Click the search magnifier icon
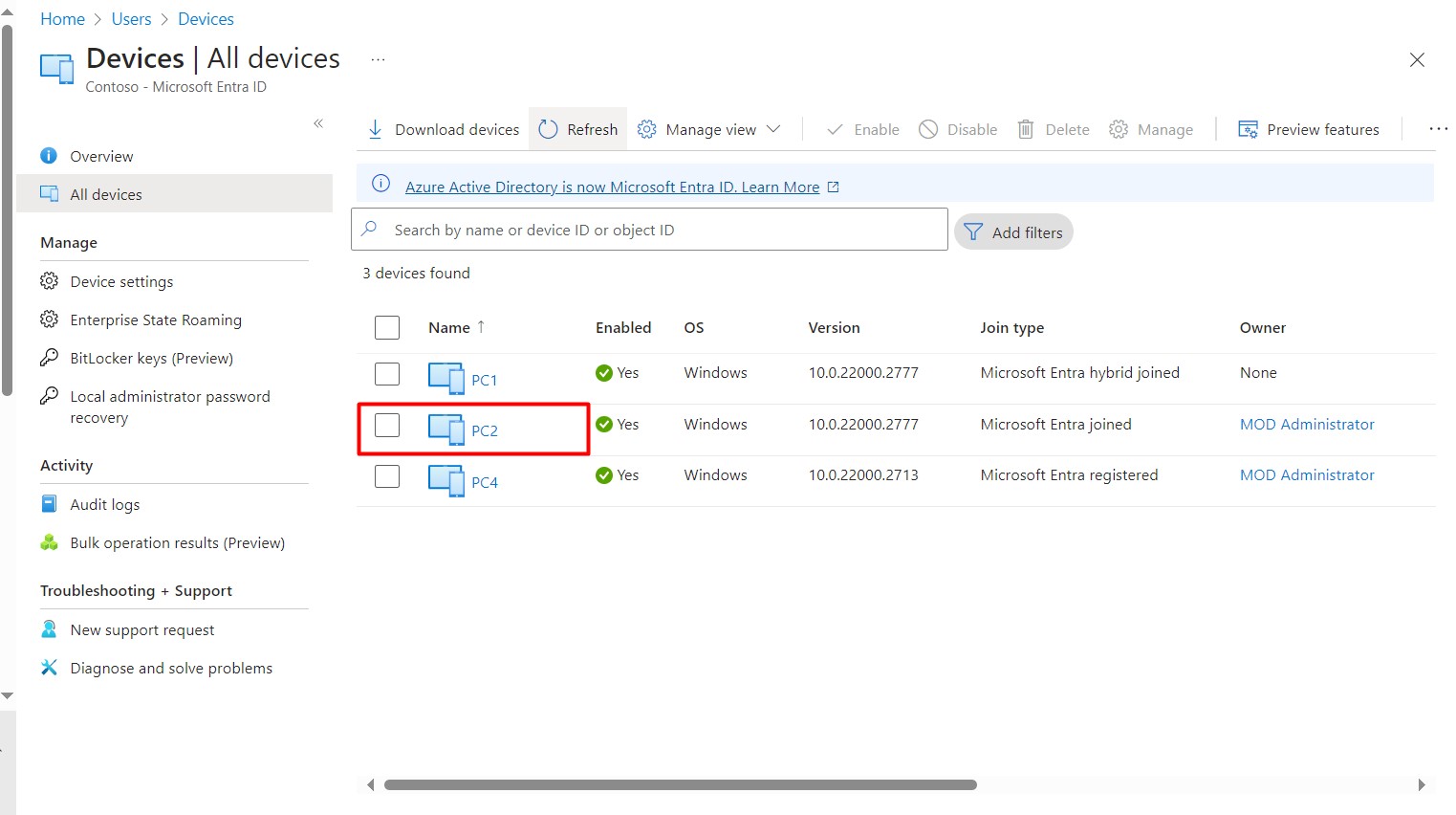The width and height of the screenshot is (1456, 815). click(369, 229)
